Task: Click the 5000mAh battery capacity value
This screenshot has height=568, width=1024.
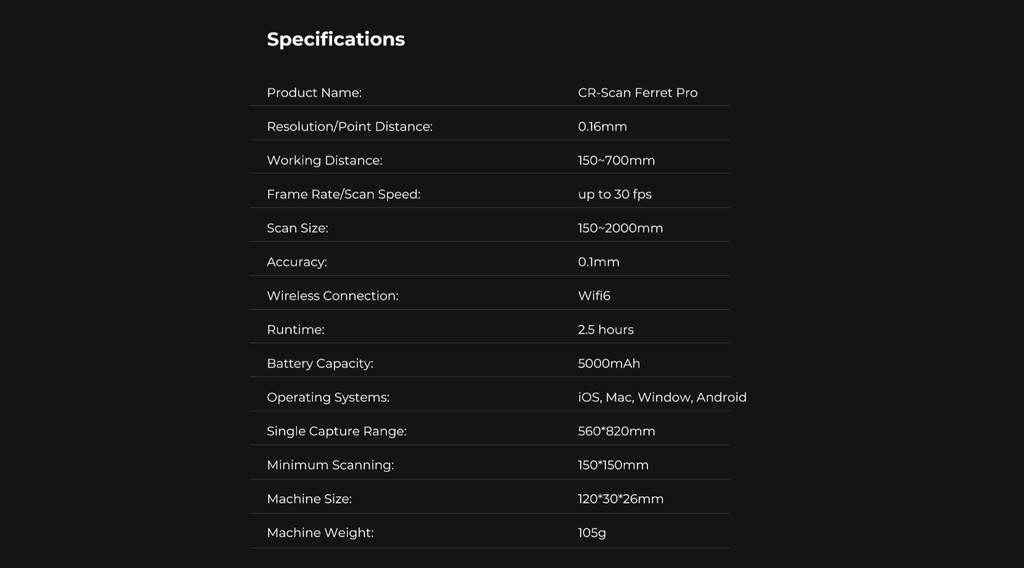Action: 609,364
